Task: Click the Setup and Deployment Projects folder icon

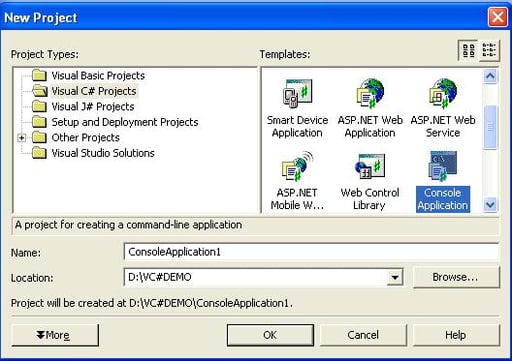Action: (x=39, y=122)
